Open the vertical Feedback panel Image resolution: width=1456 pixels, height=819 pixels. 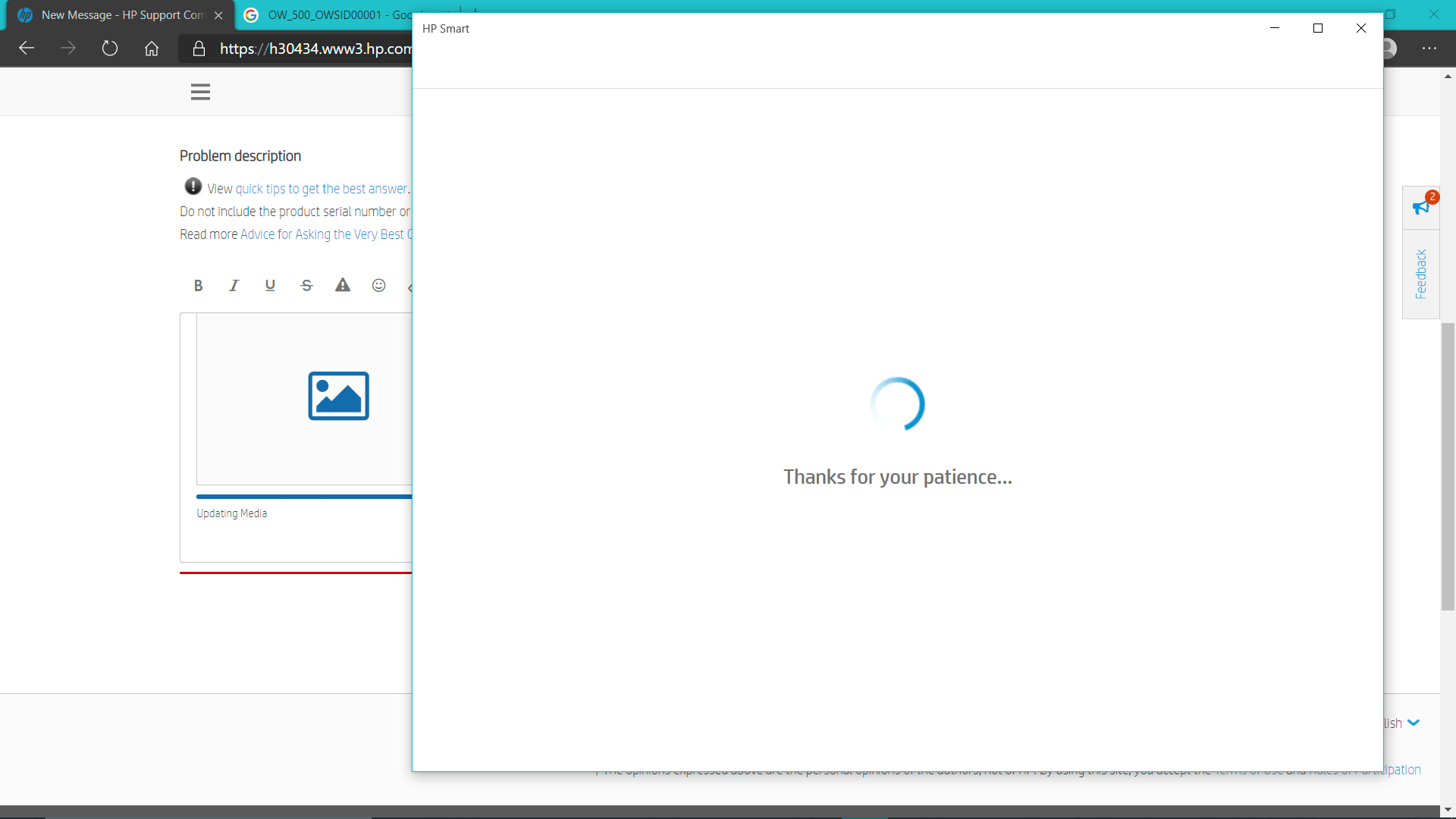[x=1421, y=275]
